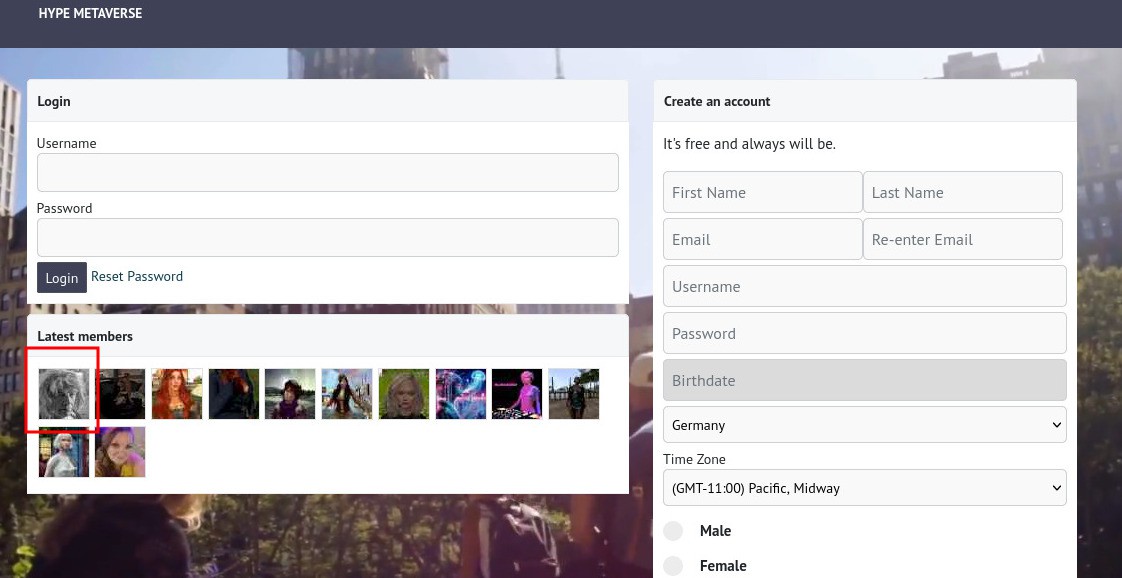Click the Reset Password link
Image resolution: width=1122 pixels, height=578 pixels.
(x=137, y=276)
